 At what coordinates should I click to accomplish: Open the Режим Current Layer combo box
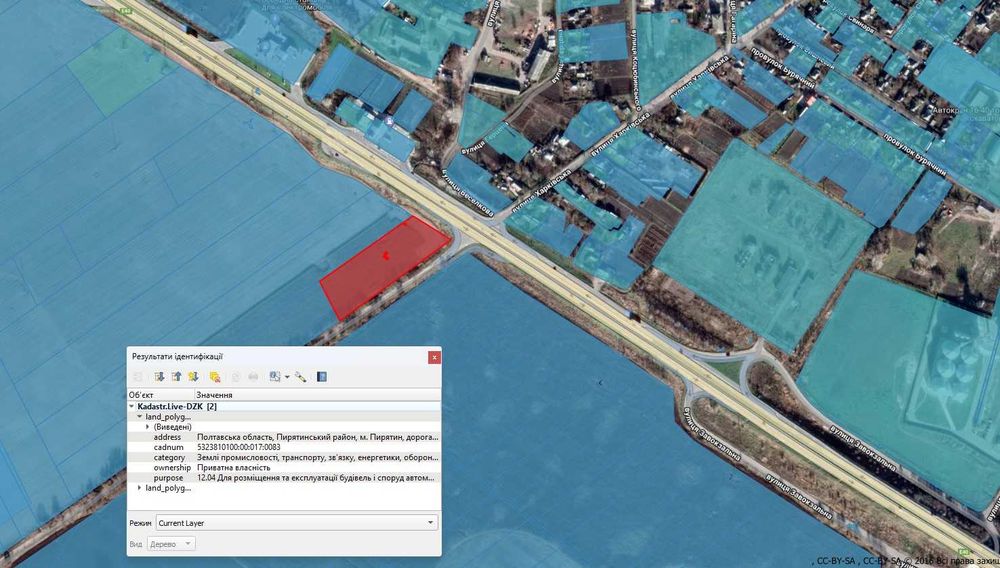pos(297,523)
